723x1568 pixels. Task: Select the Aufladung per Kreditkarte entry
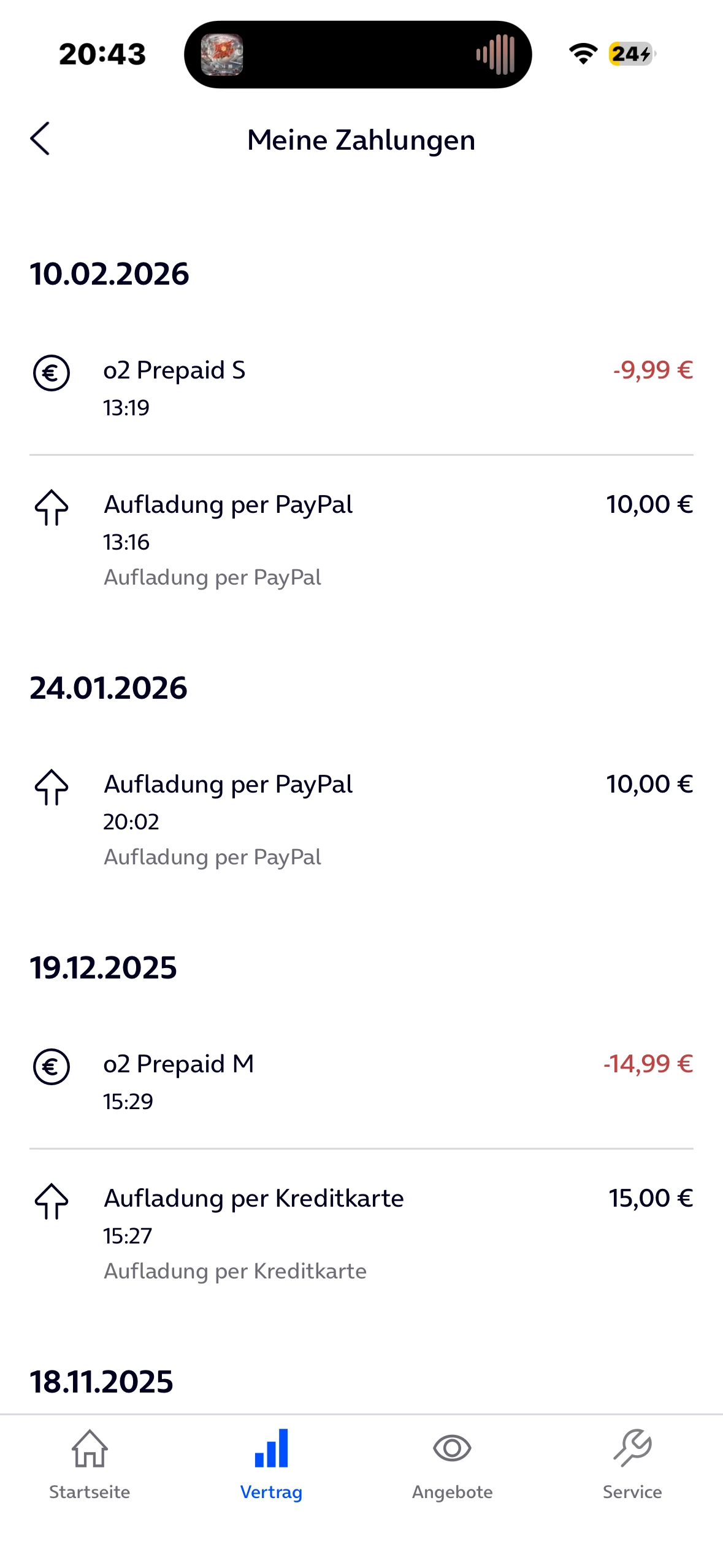point(254,1199)
